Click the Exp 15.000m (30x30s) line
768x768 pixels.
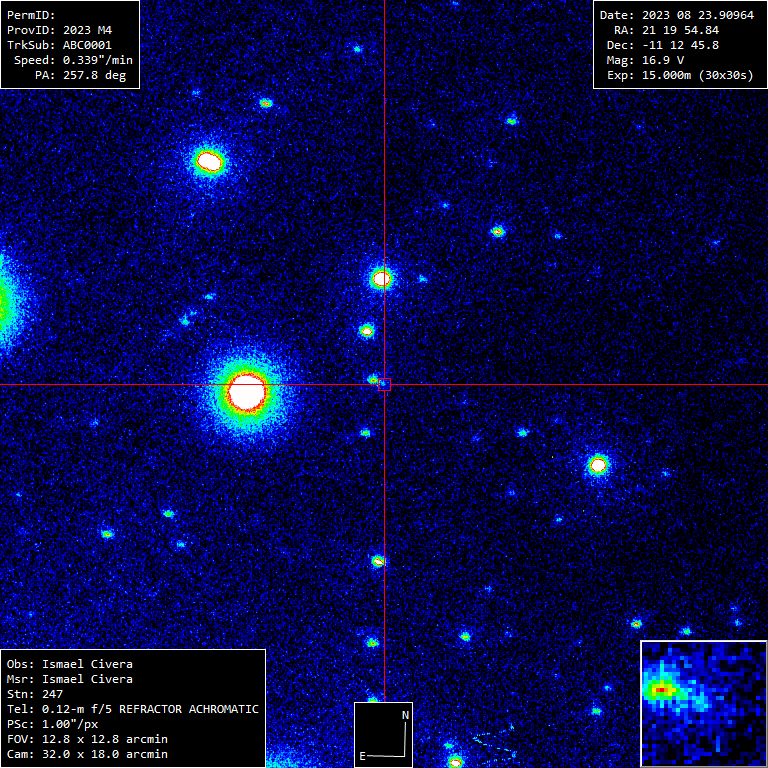point(680,75)
